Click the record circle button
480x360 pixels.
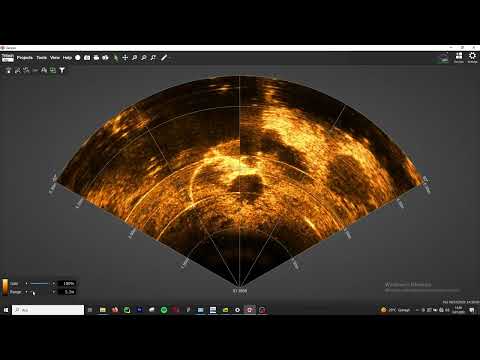click(78, 58)
